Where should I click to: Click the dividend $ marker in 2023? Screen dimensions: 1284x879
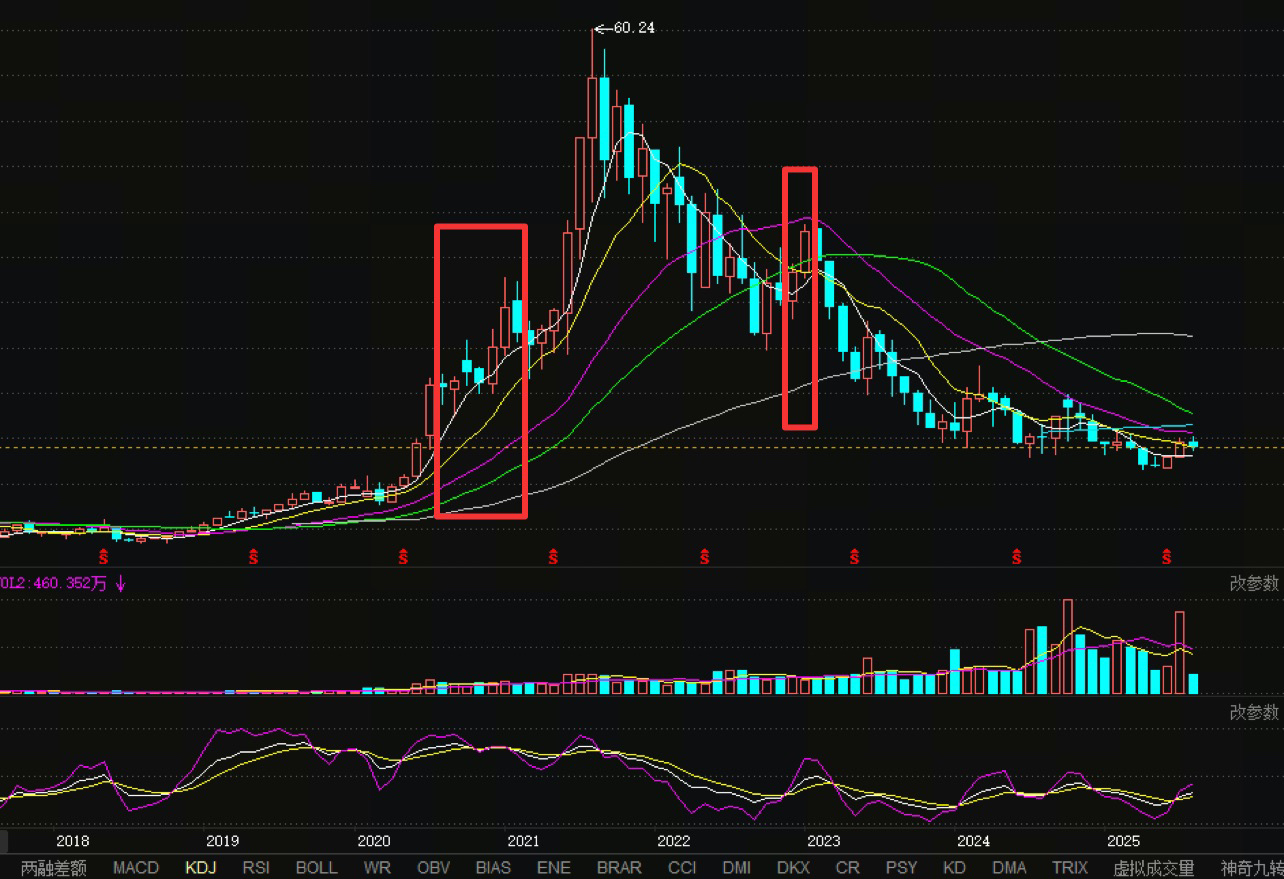click(855, 557)
